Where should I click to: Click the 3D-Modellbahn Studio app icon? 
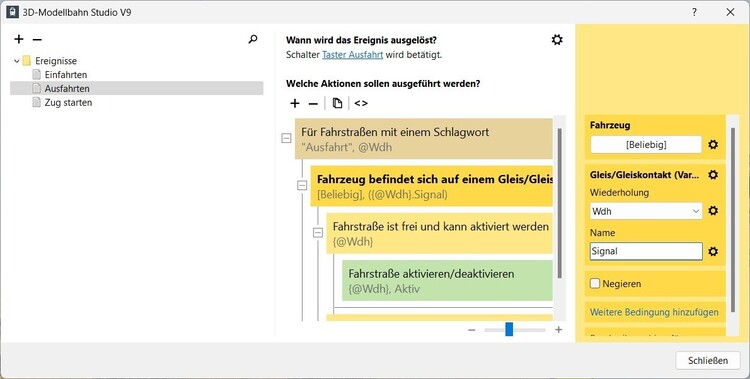tap(12, 12)
